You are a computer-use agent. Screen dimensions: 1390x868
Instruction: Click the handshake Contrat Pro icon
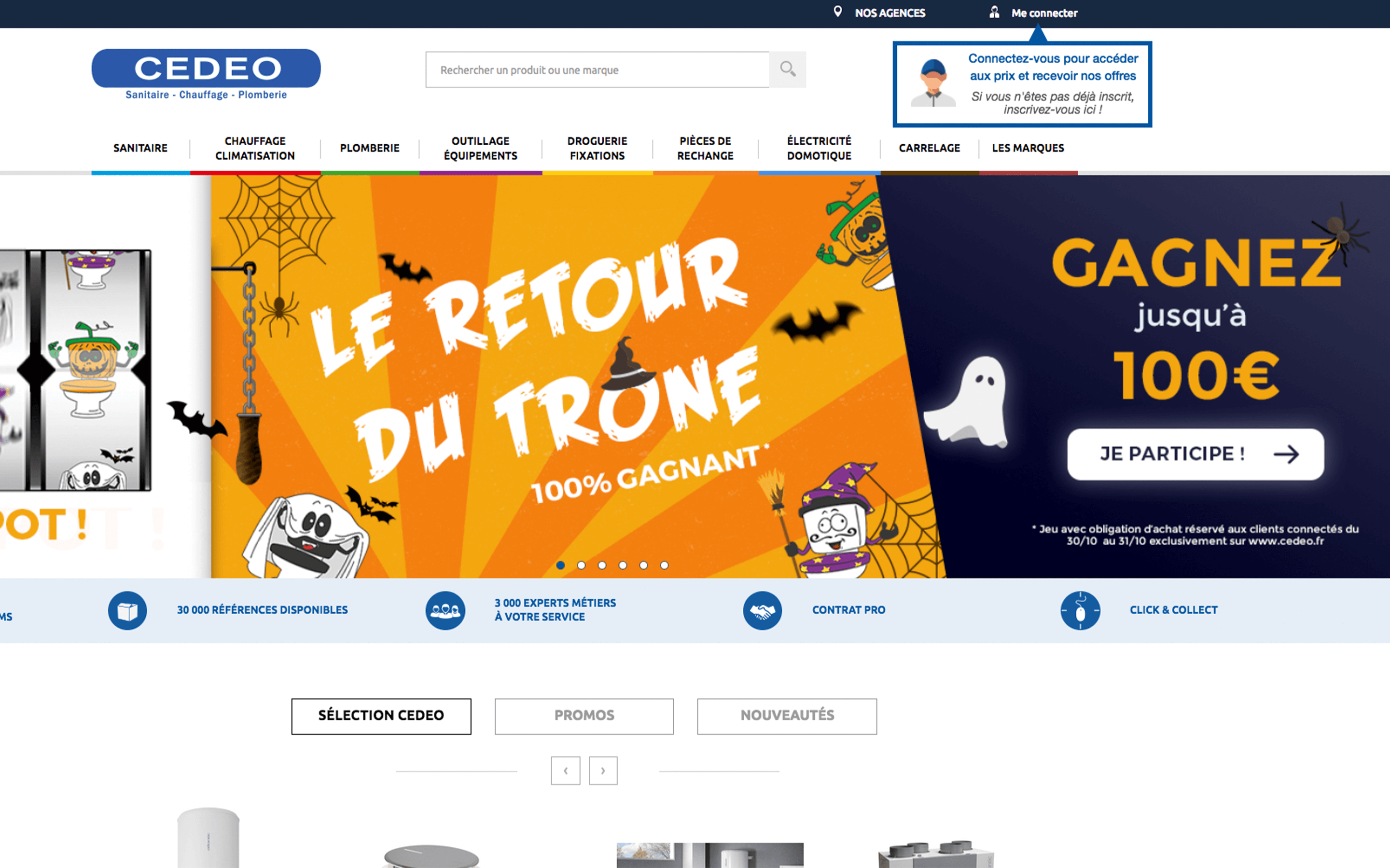763,610
